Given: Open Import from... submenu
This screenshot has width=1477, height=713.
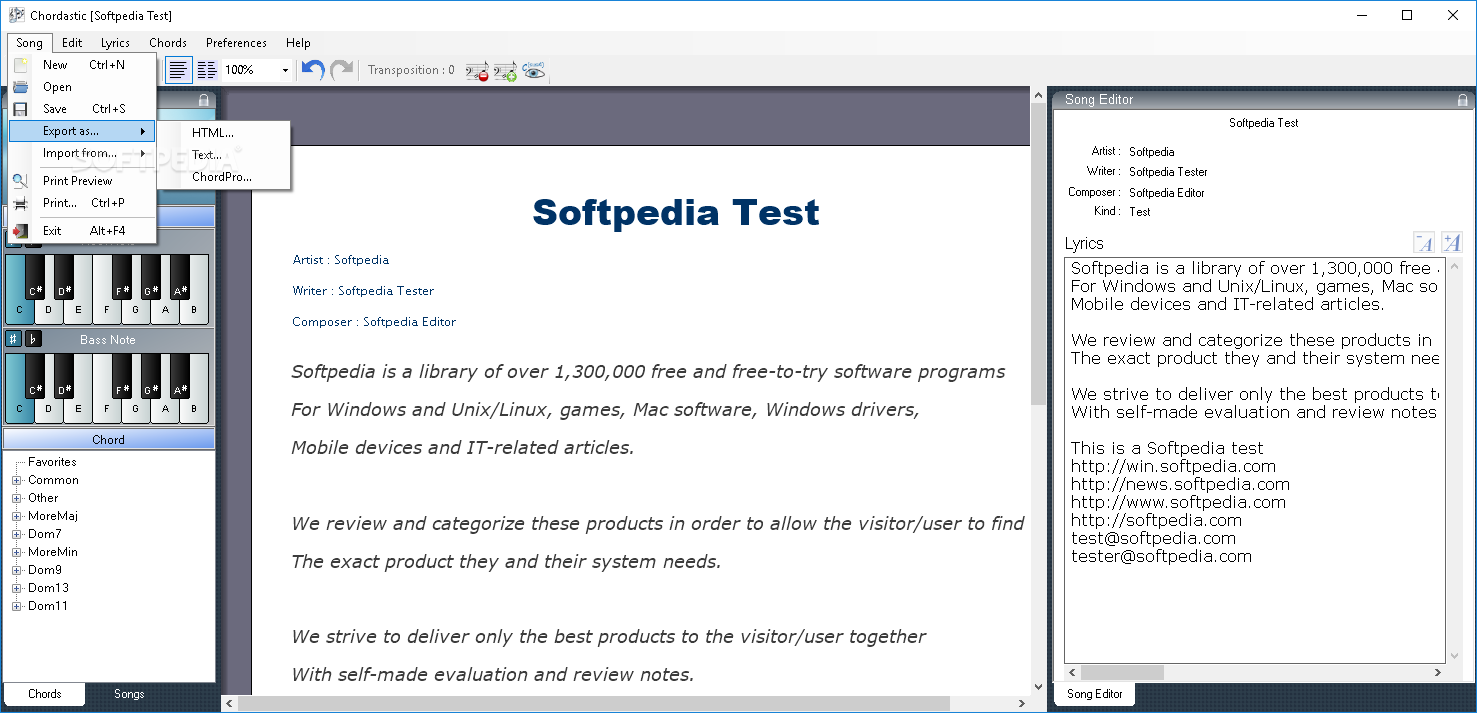Looking at the screenshot, I should [82, 153].
